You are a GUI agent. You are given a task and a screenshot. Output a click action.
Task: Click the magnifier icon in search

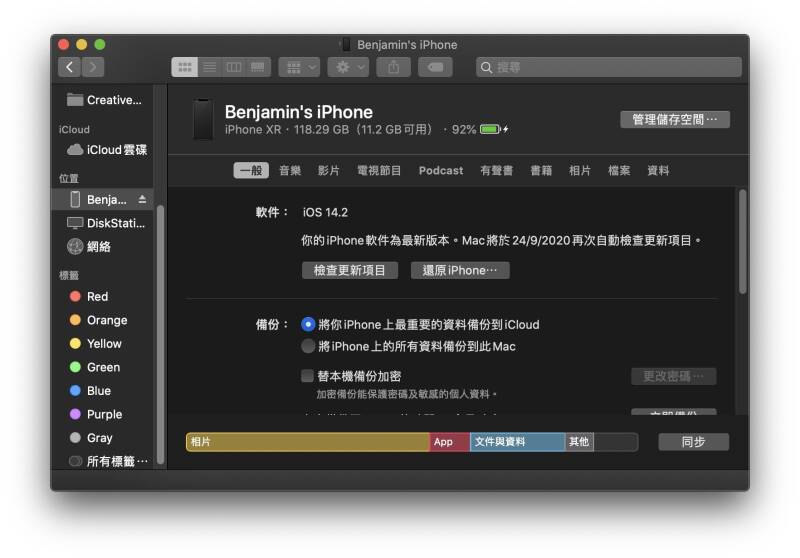tap(486, 67)
